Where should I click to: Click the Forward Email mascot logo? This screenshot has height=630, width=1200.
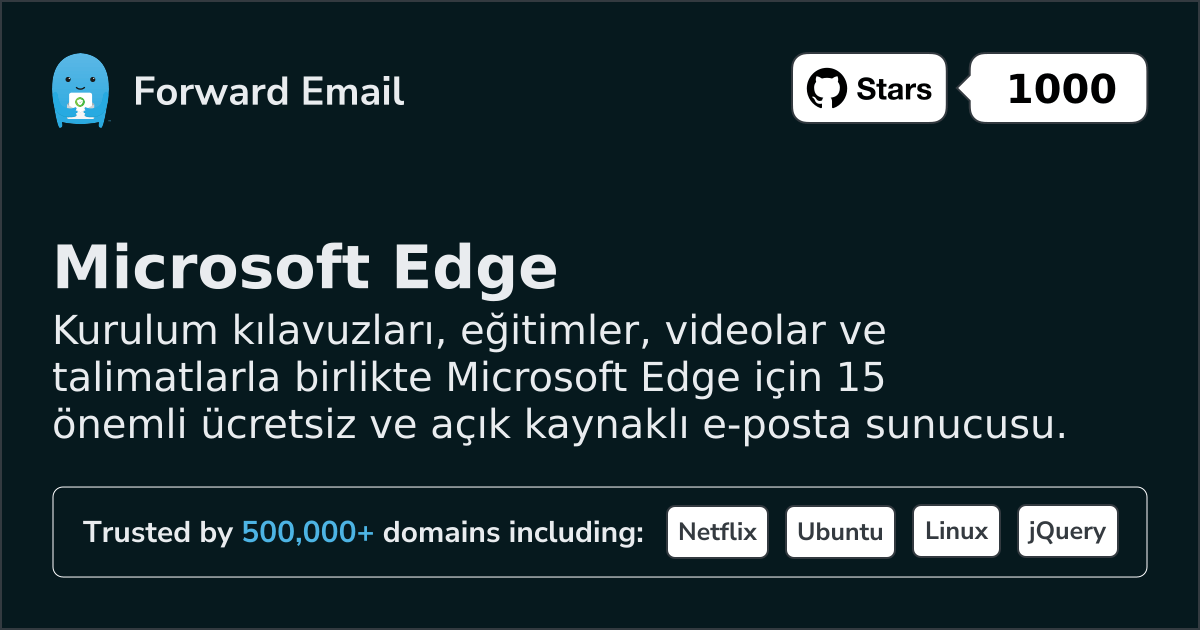80,90
